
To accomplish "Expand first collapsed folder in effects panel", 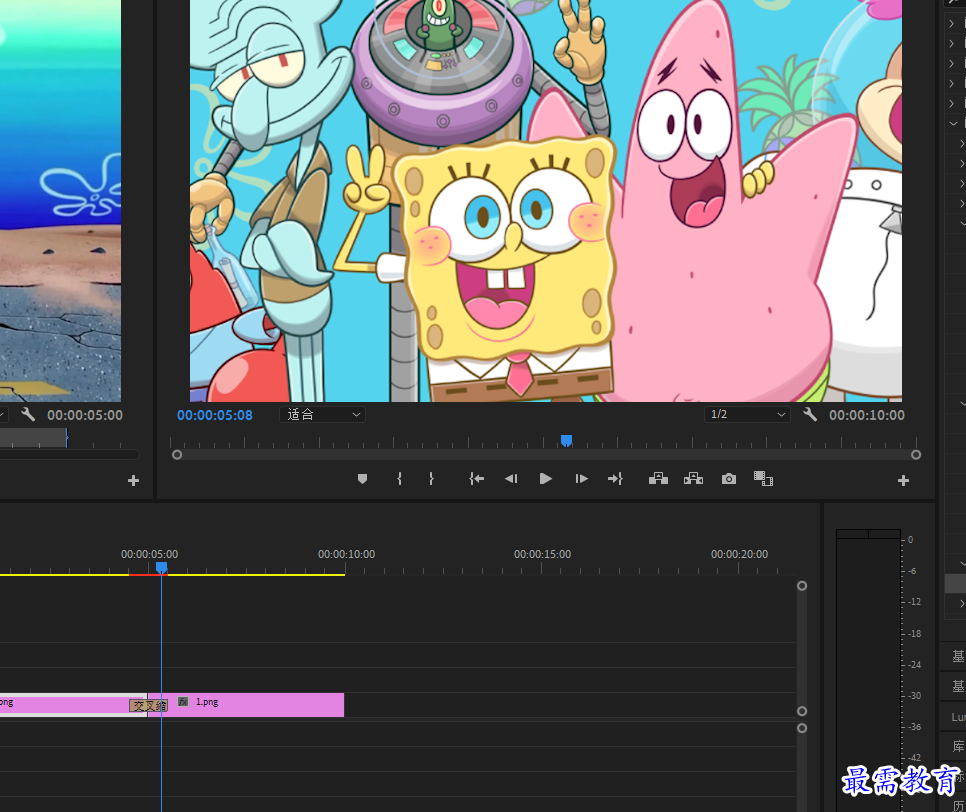I will [952, 23].
